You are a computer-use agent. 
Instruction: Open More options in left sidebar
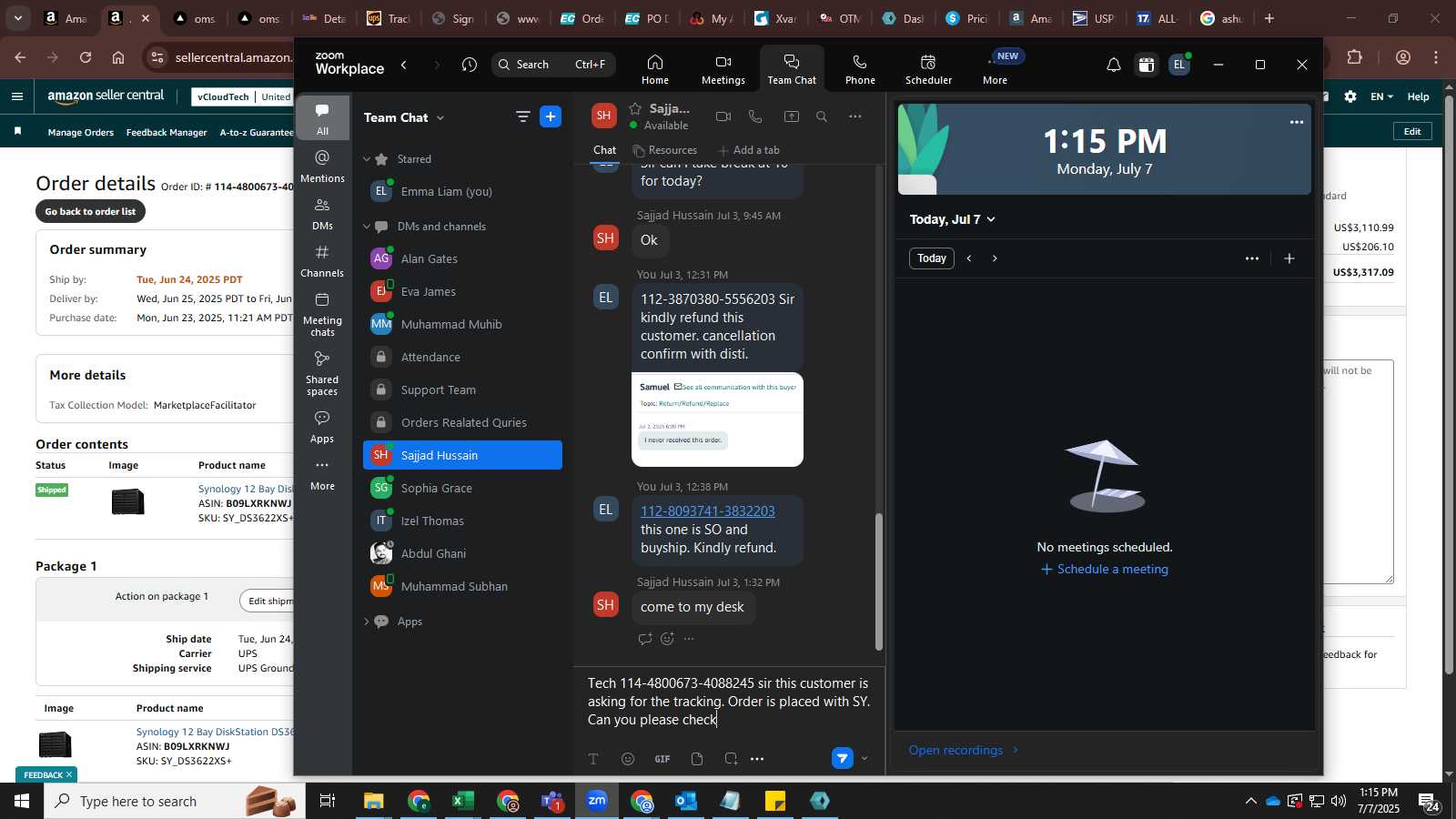click(x=322, y=473)
